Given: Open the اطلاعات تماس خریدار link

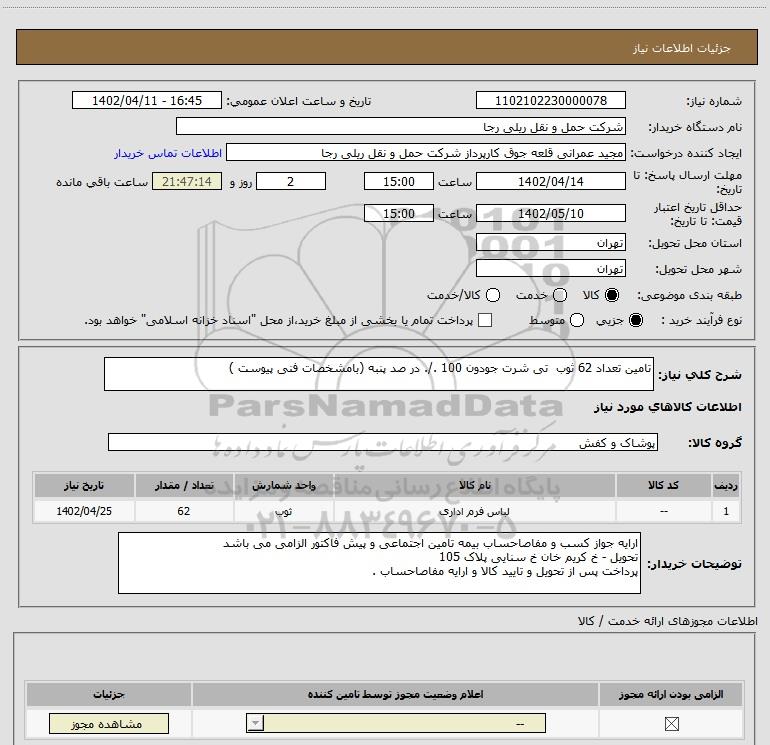Looking at the screenshot, I should coord(168,153).
